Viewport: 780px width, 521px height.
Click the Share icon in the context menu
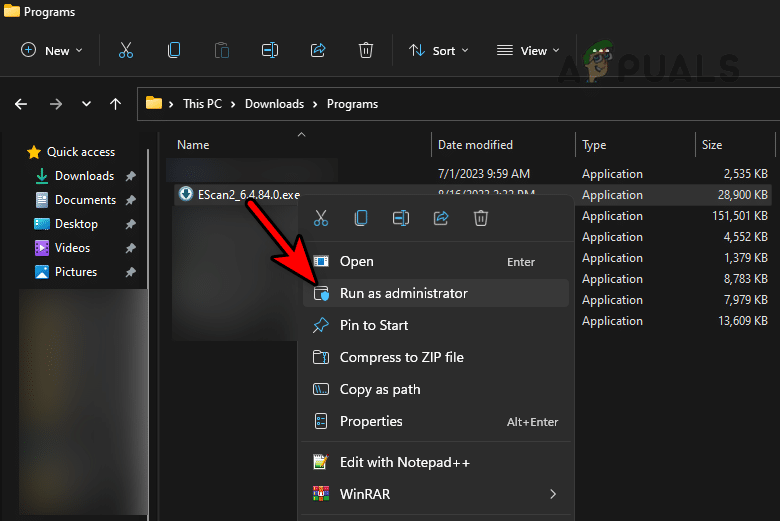441,217
